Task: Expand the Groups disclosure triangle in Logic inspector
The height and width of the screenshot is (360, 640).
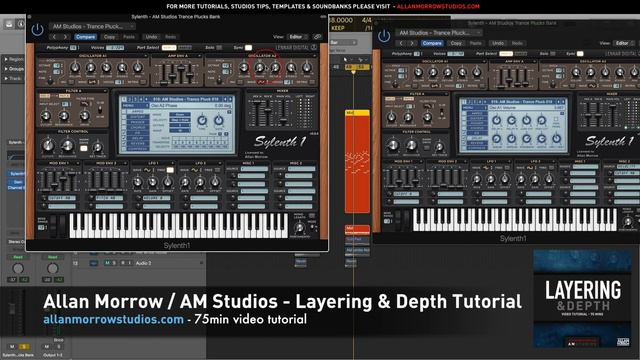Action: tap(6, 69)
